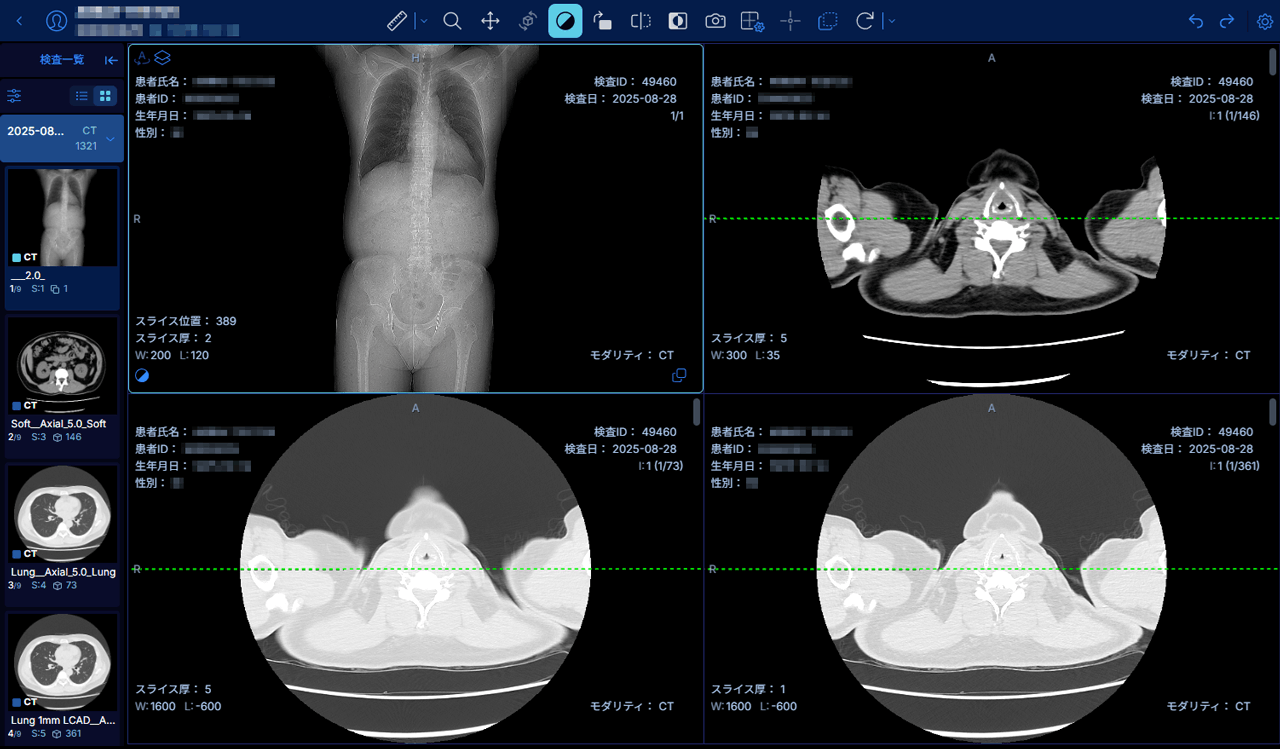Toggle image invert in the toolbar
Viewport: 1280px width, 749px height.
[x=678, y=21]
